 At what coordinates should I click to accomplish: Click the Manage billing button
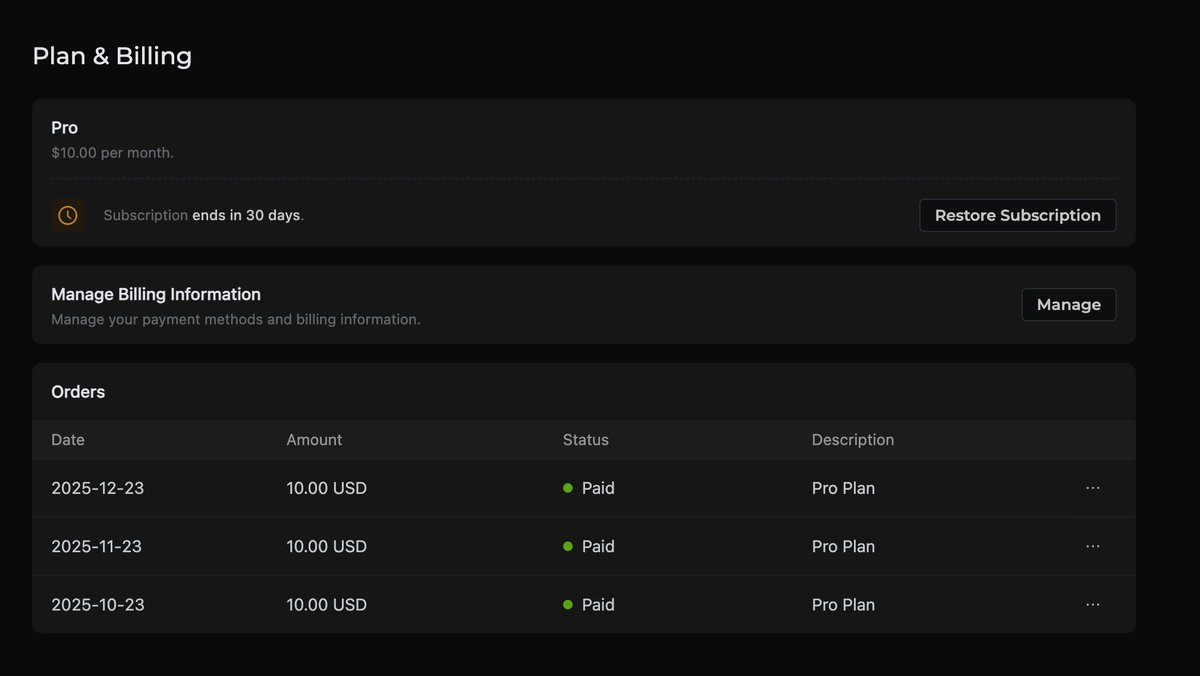coord(1069,305)
